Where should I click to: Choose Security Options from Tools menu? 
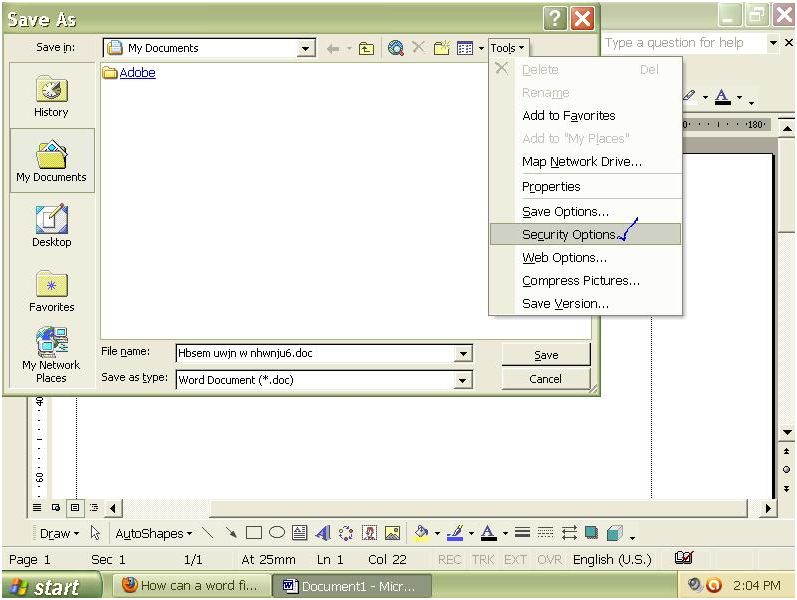[x=569, y=234]
